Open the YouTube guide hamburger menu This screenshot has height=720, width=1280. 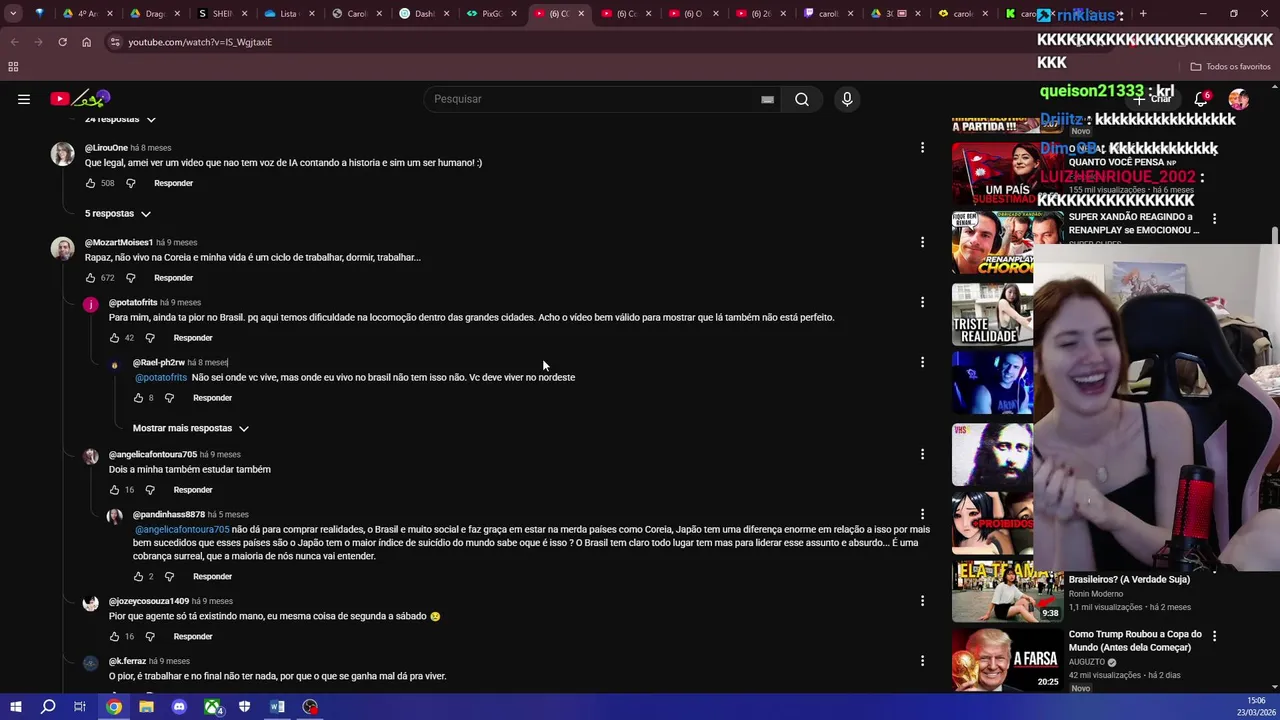tap(24, 99)
